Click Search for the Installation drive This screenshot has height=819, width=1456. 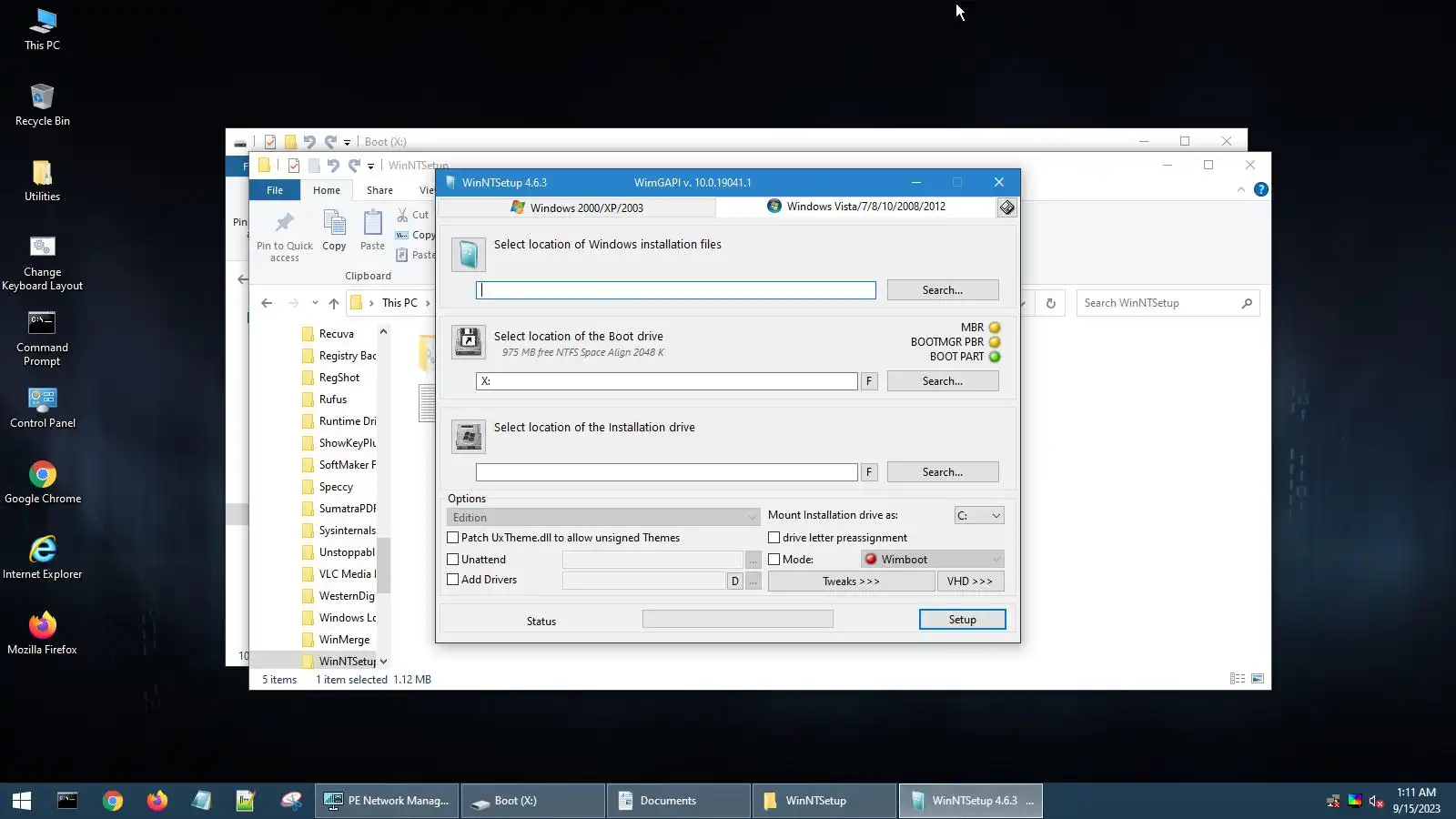(x=943, y=472)
